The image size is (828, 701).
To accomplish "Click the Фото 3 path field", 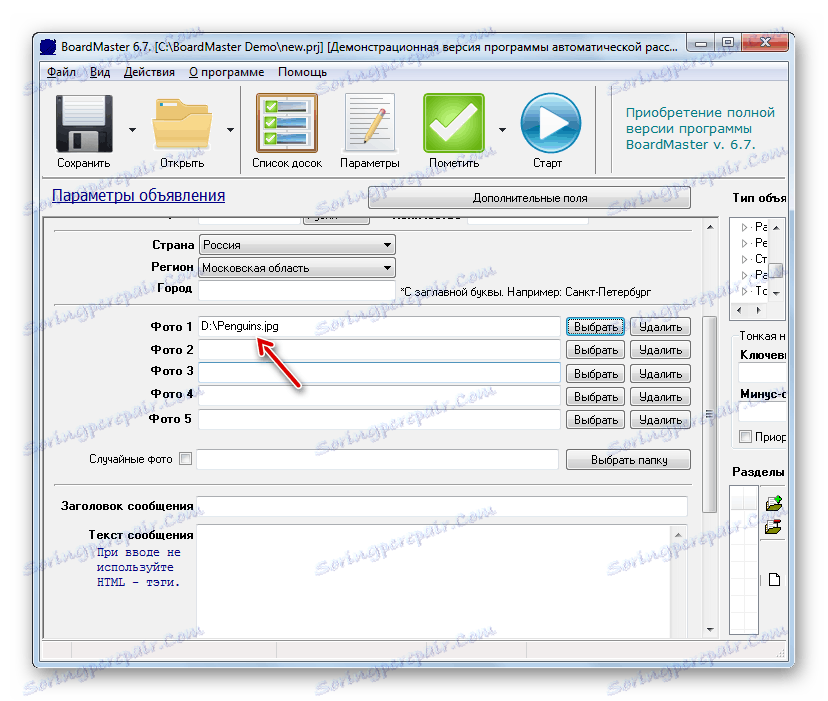I will pyautogui.click(x=379, y=372).
